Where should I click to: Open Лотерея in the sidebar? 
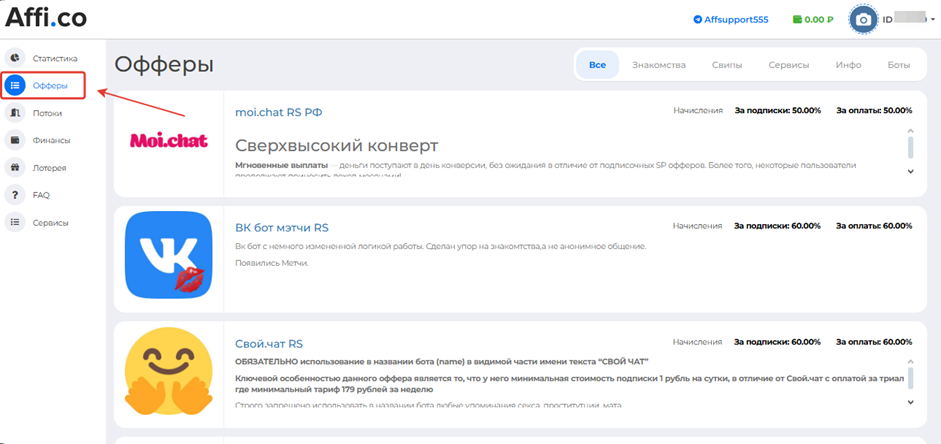49,167
